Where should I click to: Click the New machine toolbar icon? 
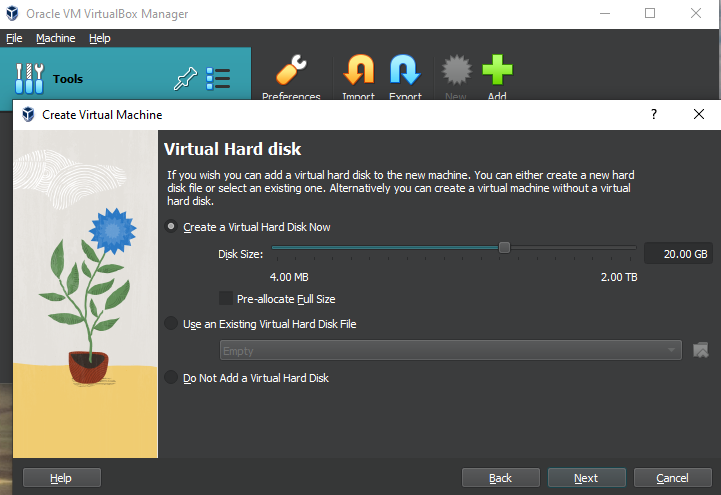tap(456, 70)
